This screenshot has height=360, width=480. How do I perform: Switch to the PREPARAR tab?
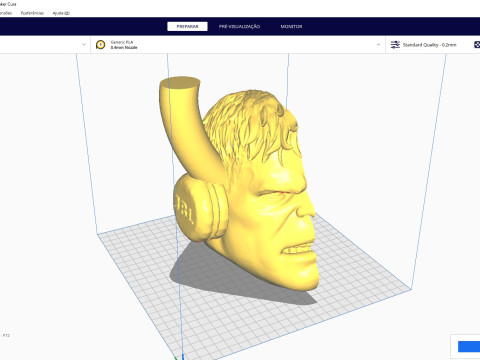pyautogui.click(x=187, y=26)
